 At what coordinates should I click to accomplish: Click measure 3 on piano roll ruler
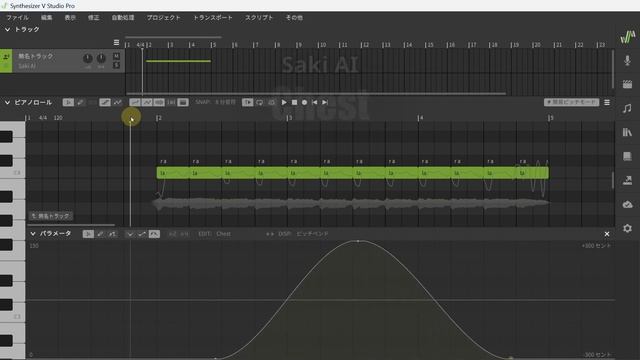pyautogui.click(x=289, y=118)
